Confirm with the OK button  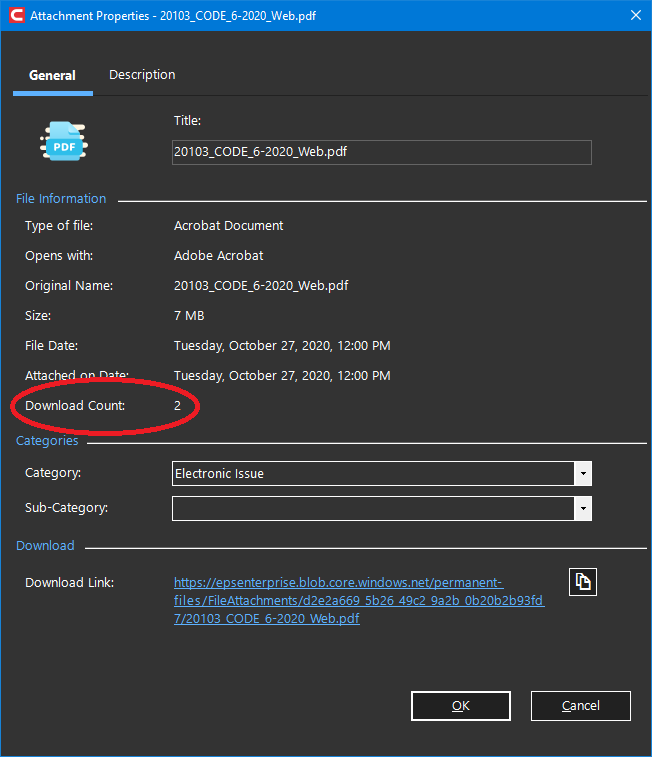(461, 706)
